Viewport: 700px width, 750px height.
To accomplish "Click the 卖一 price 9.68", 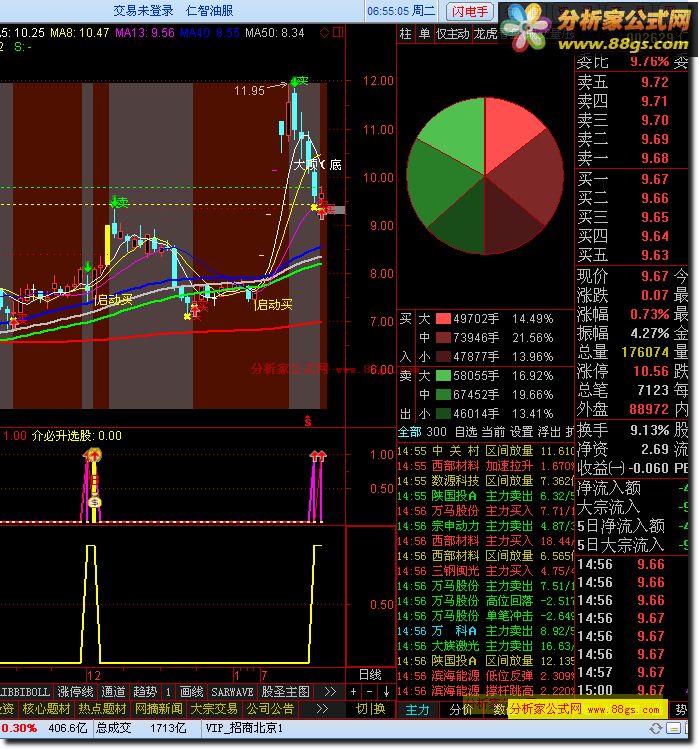I will tap(655, 158).
